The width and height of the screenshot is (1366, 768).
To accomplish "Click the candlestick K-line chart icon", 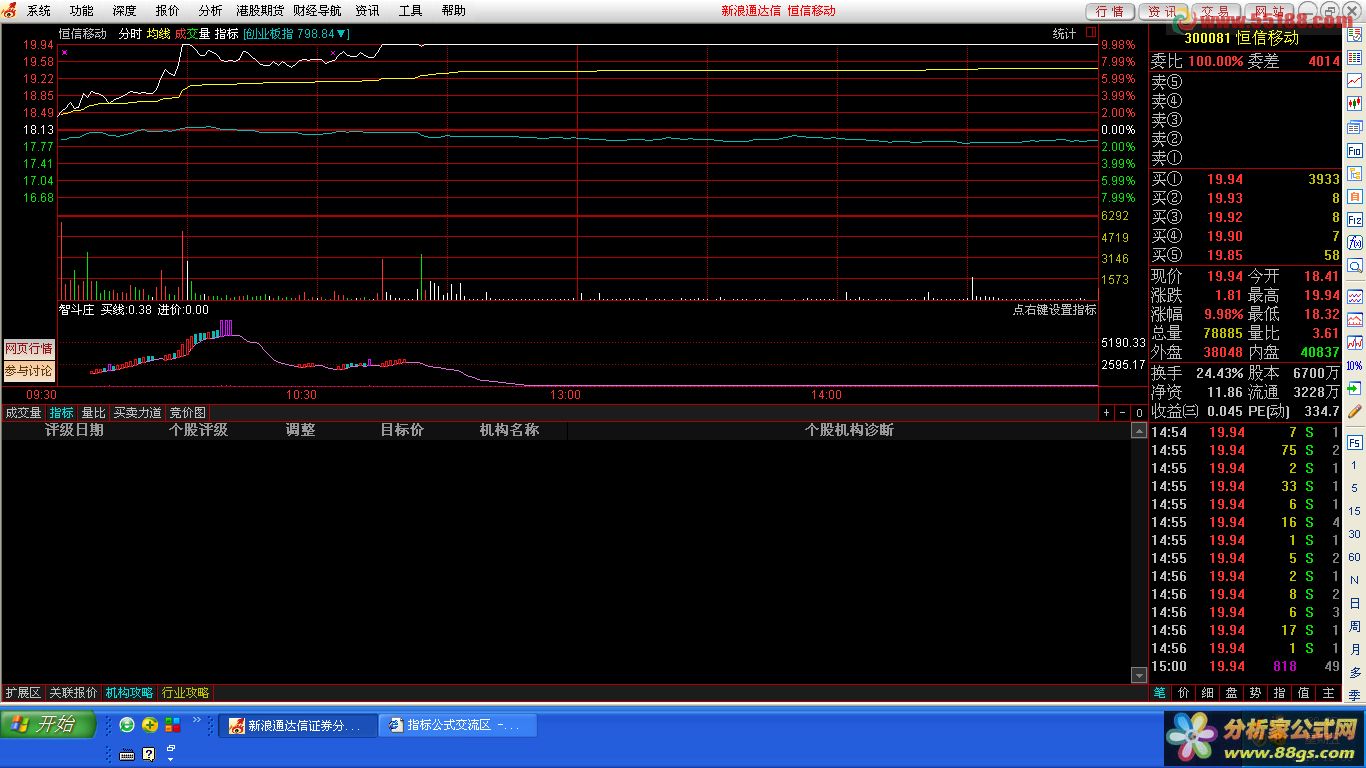I will (1355, 104).
